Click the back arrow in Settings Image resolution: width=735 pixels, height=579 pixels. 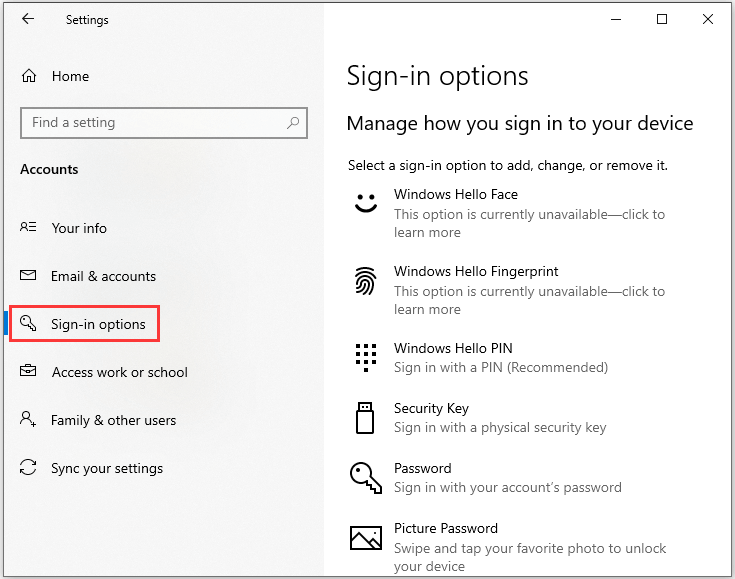28,19
